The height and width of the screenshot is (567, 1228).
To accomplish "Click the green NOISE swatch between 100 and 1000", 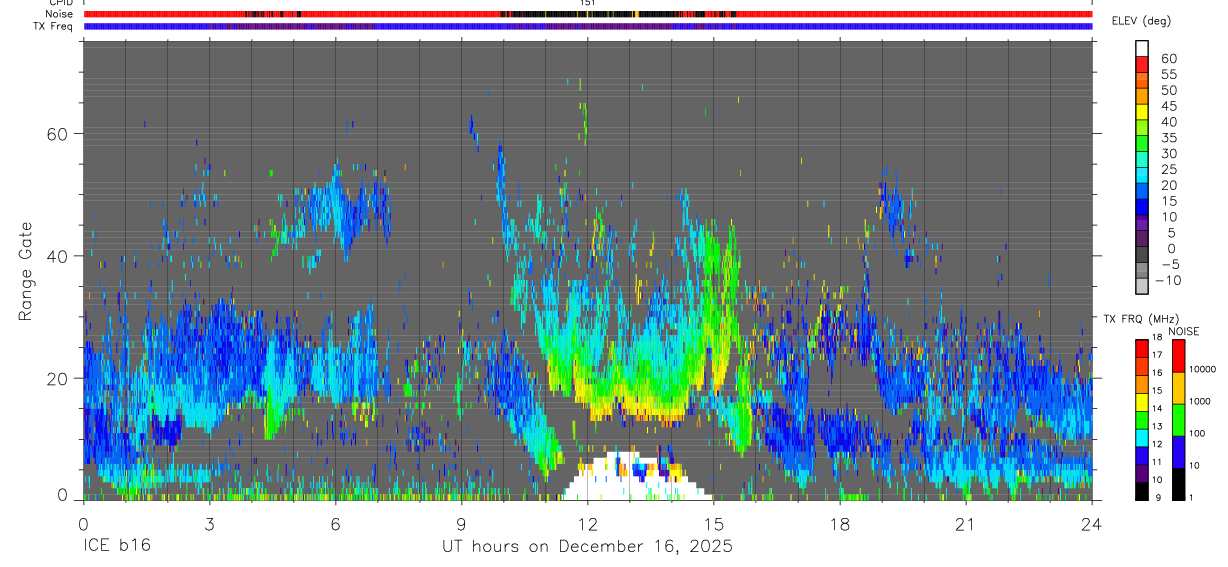I will click(x=1179, y=419).
